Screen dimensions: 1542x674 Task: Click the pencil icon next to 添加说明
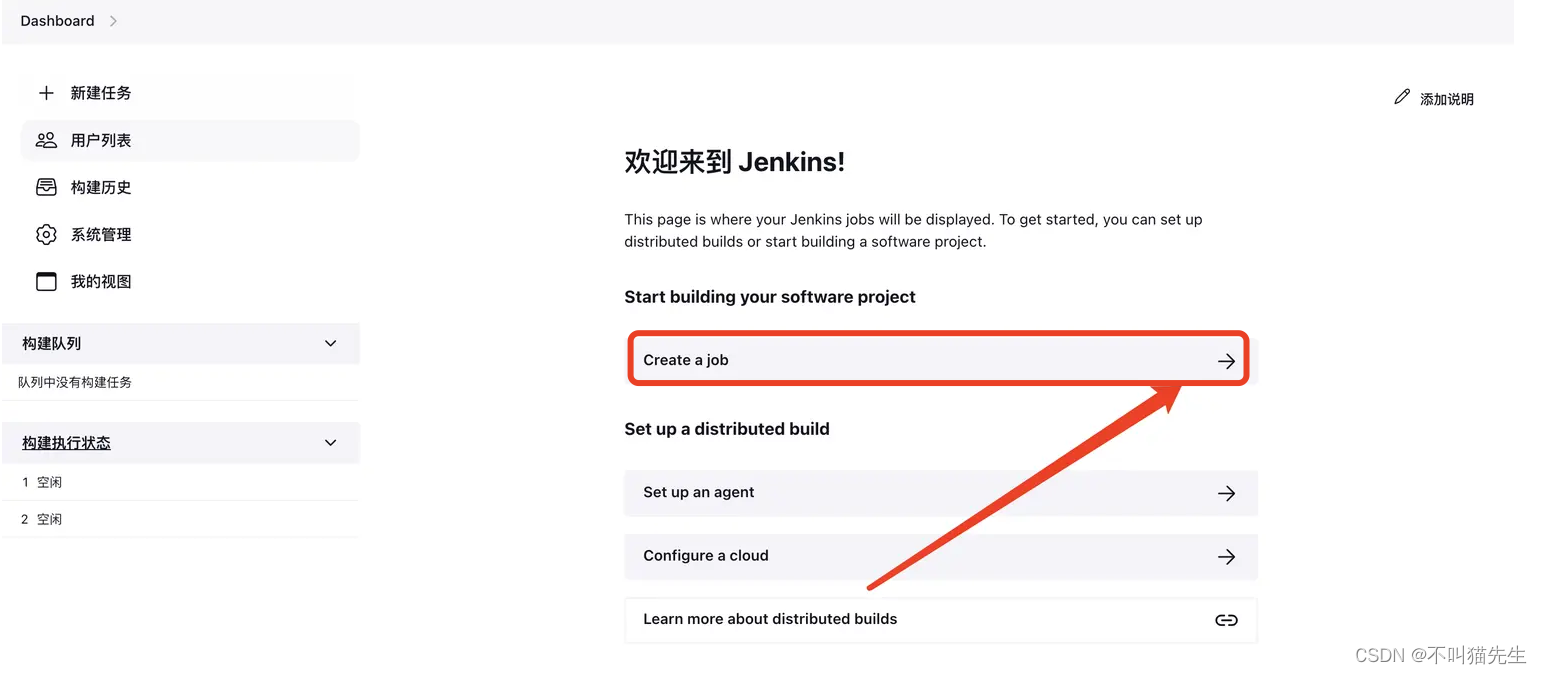[1402, 98]
